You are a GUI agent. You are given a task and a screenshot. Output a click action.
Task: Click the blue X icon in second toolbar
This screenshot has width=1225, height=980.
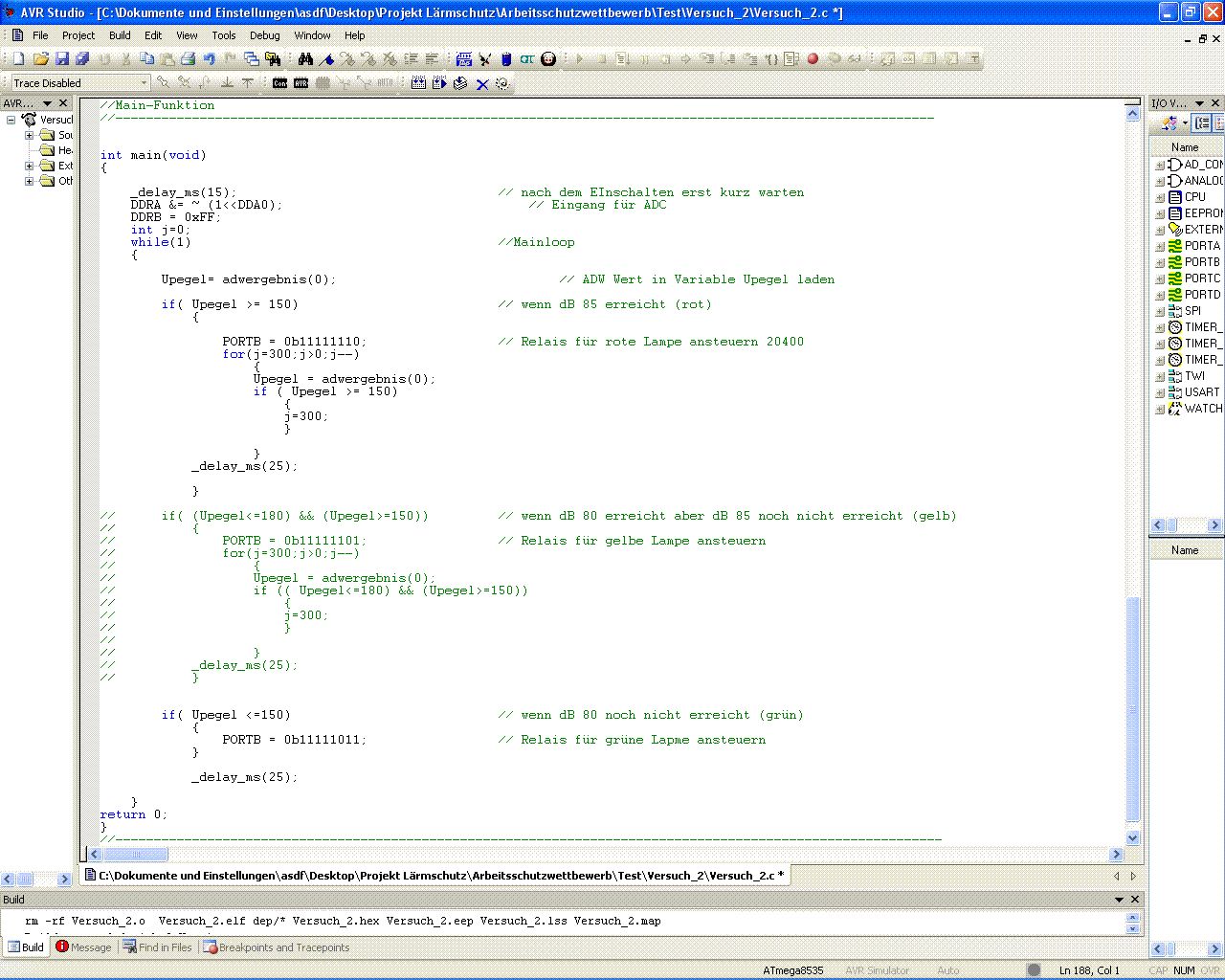click(x=482, y=84)
